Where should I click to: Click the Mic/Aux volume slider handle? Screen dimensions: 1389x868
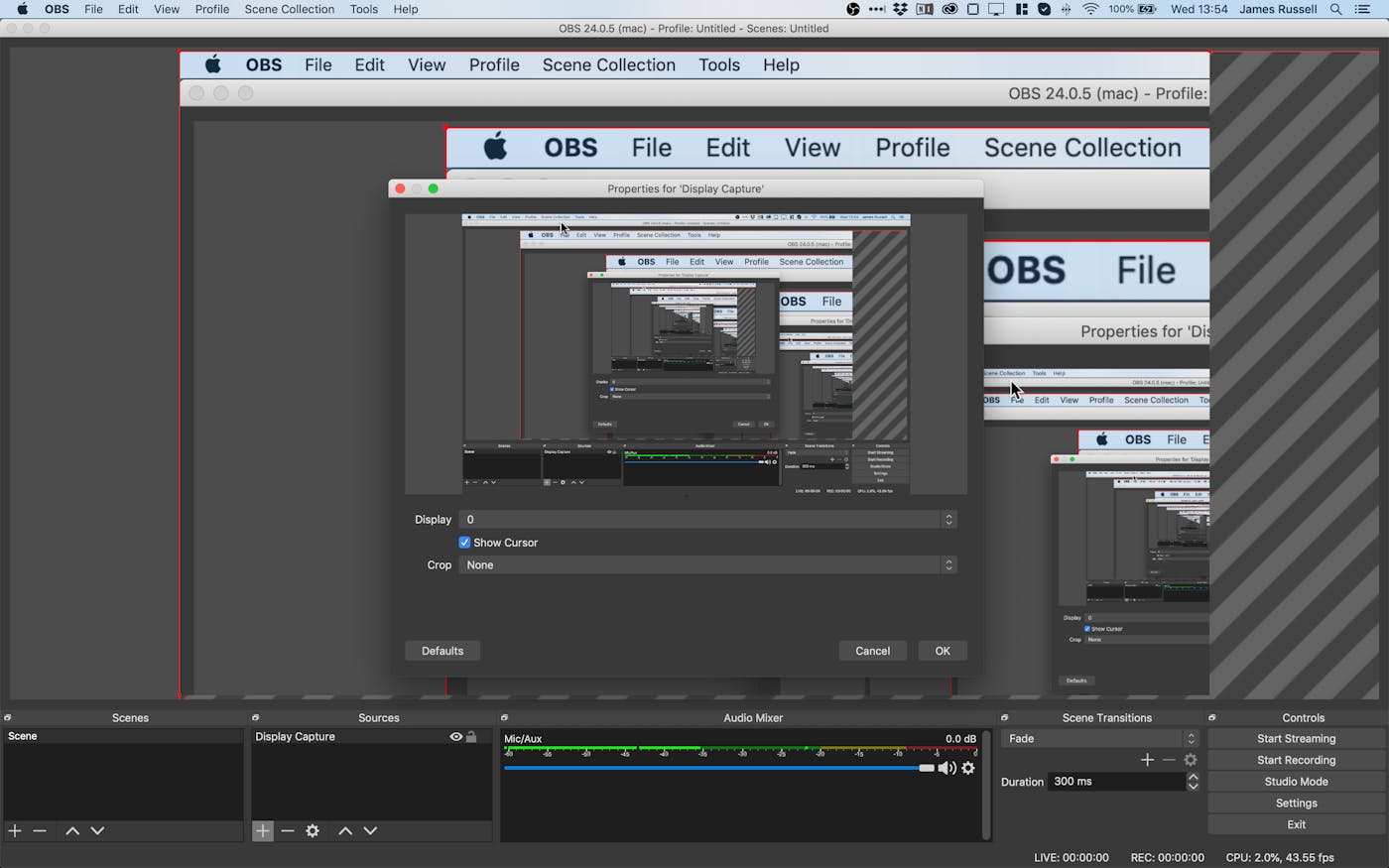(x=927, y=768)
